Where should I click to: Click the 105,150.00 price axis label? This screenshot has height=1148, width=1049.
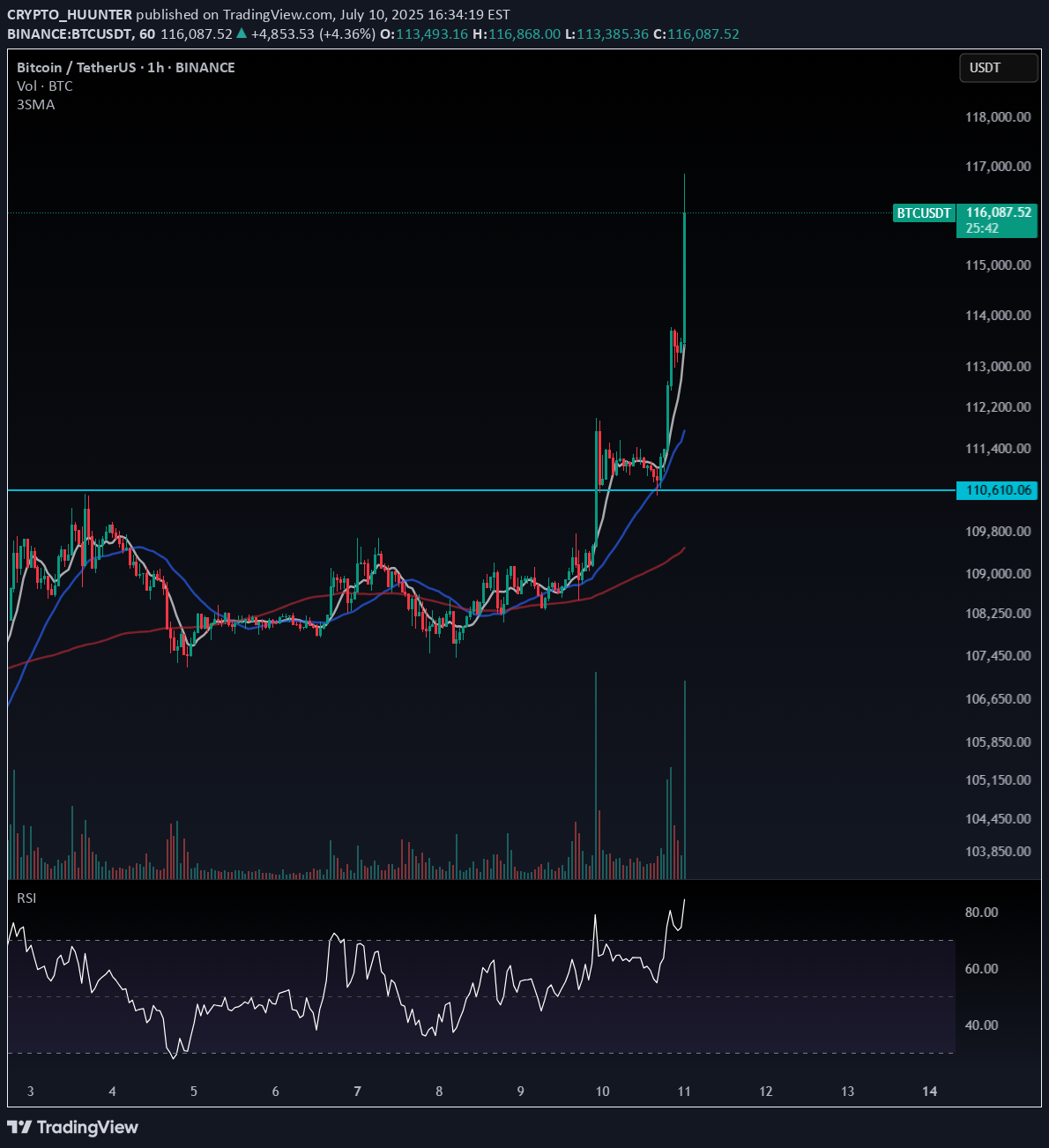(999, 779)
